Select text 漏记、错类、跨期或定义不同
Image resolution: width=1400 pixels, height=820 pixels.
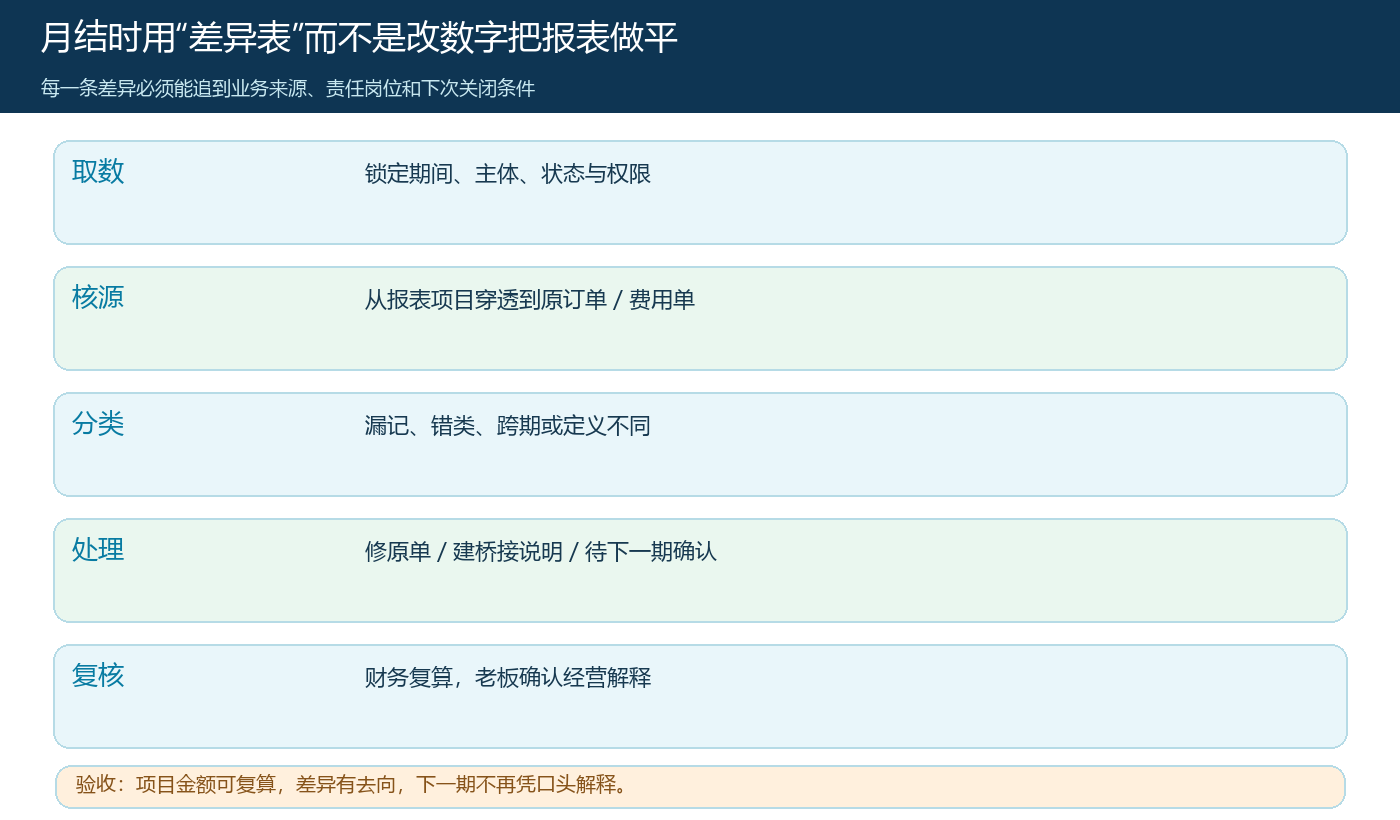(x=508, y=426)
